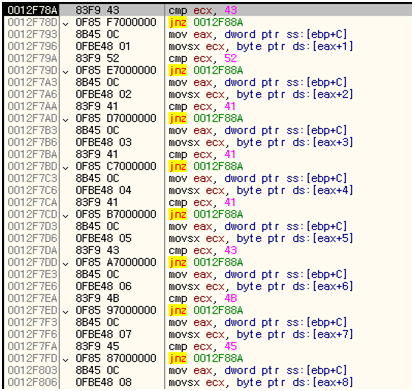Click jump arrow on row 0012F7BD
Screen dimensions: 414x391
[66, 167]
